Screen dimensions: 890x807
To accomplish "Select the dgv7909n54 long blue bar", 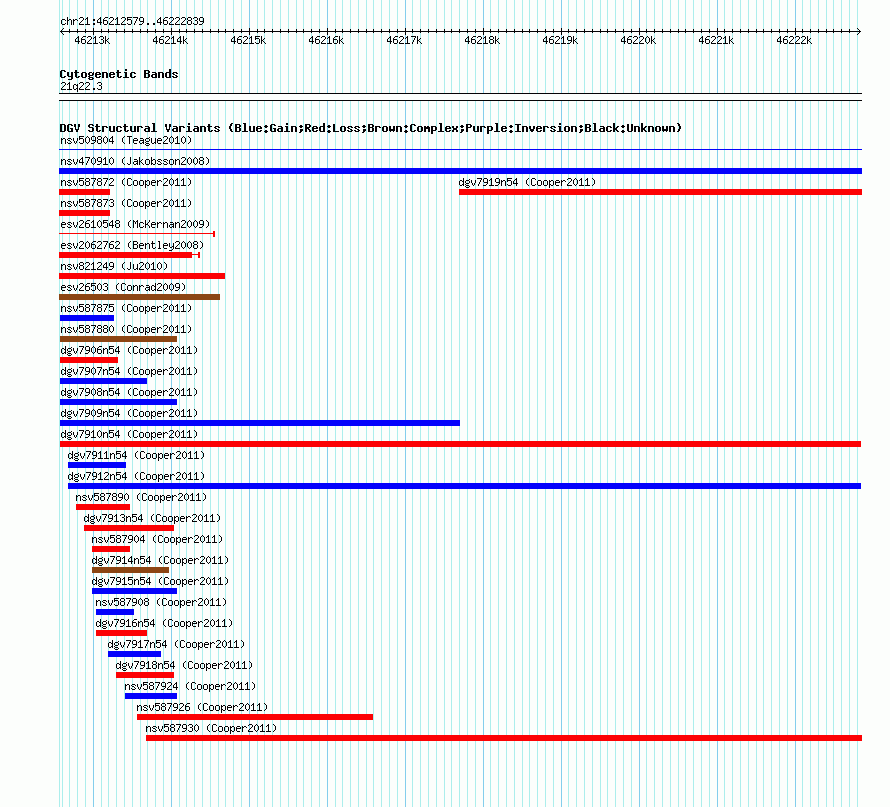I will pyautogui.click(x=259, y=423).
